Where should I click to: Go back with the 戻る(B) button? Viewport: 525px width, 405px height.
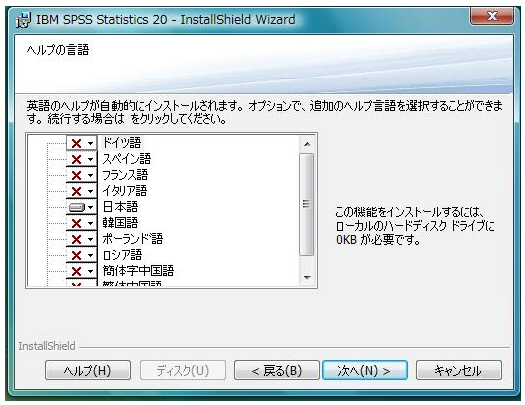pos(277,370)
